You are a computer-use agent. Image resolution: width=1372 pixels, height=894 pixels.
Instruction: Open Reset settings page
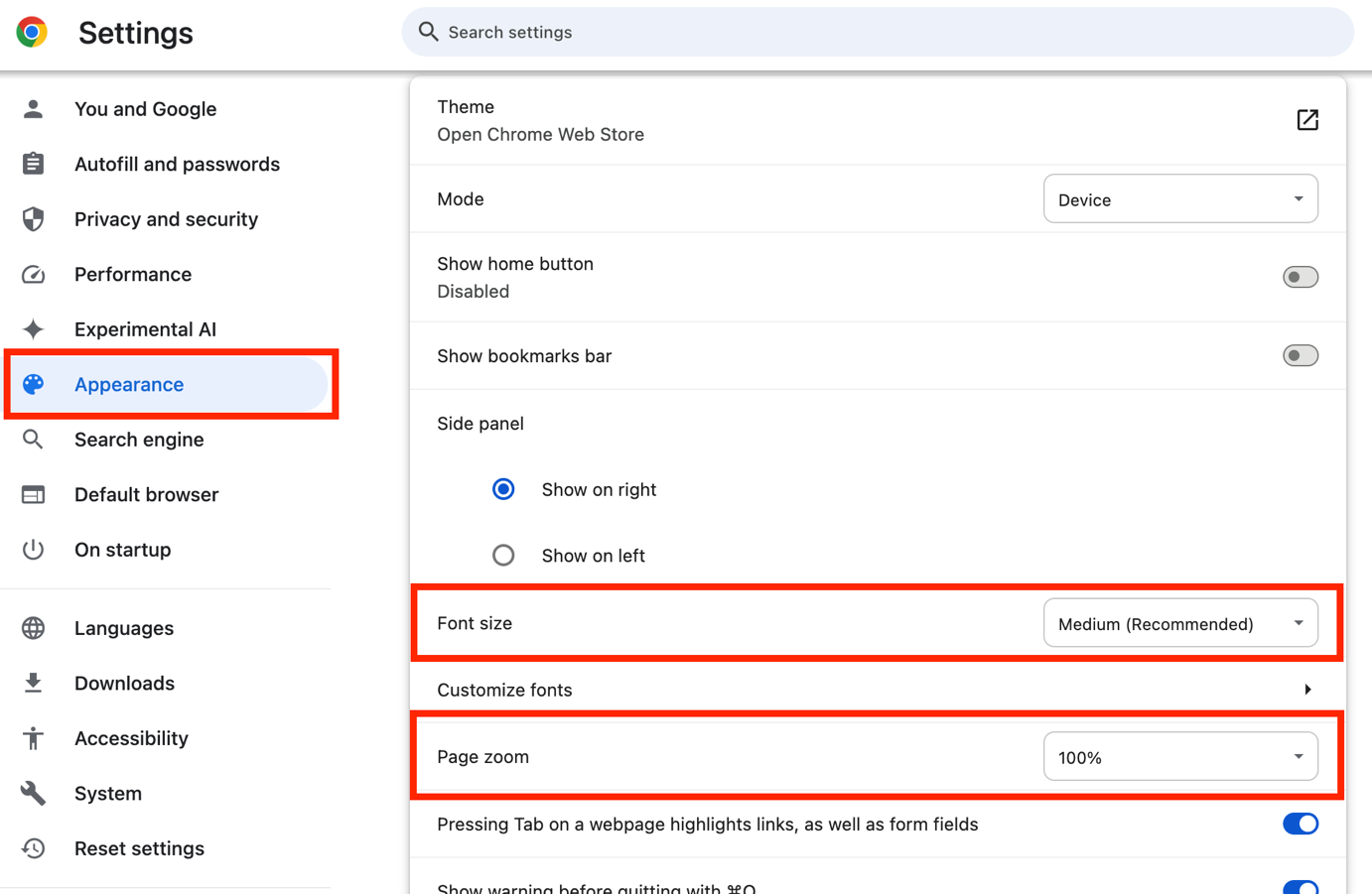click(x=139, y=848)
